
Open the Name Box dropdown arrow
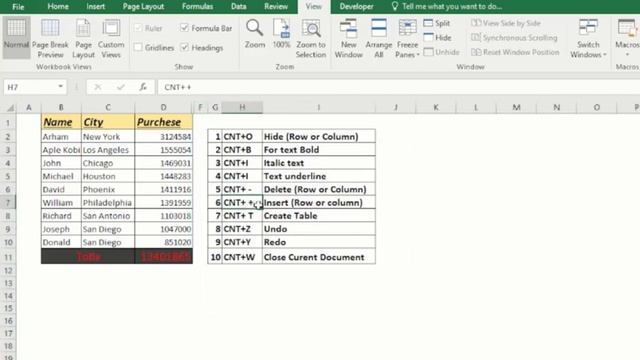click(x=60, y=87)
